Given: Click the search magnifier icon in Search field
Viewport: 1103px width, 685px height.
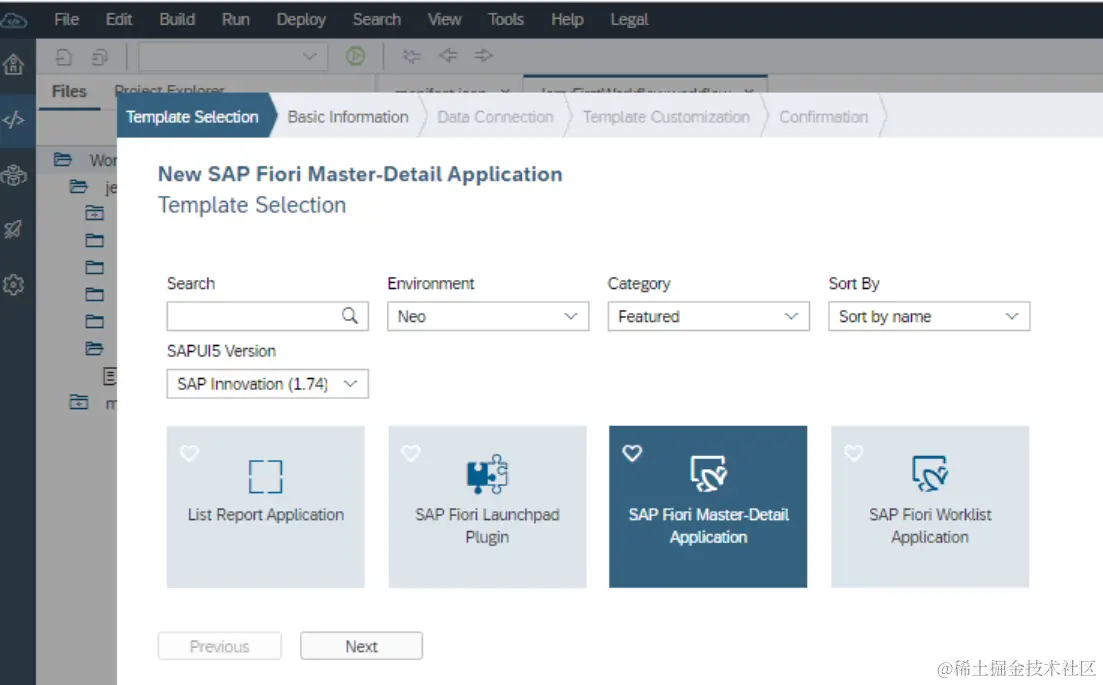Looking at the screenshot, I should point(350,316).
